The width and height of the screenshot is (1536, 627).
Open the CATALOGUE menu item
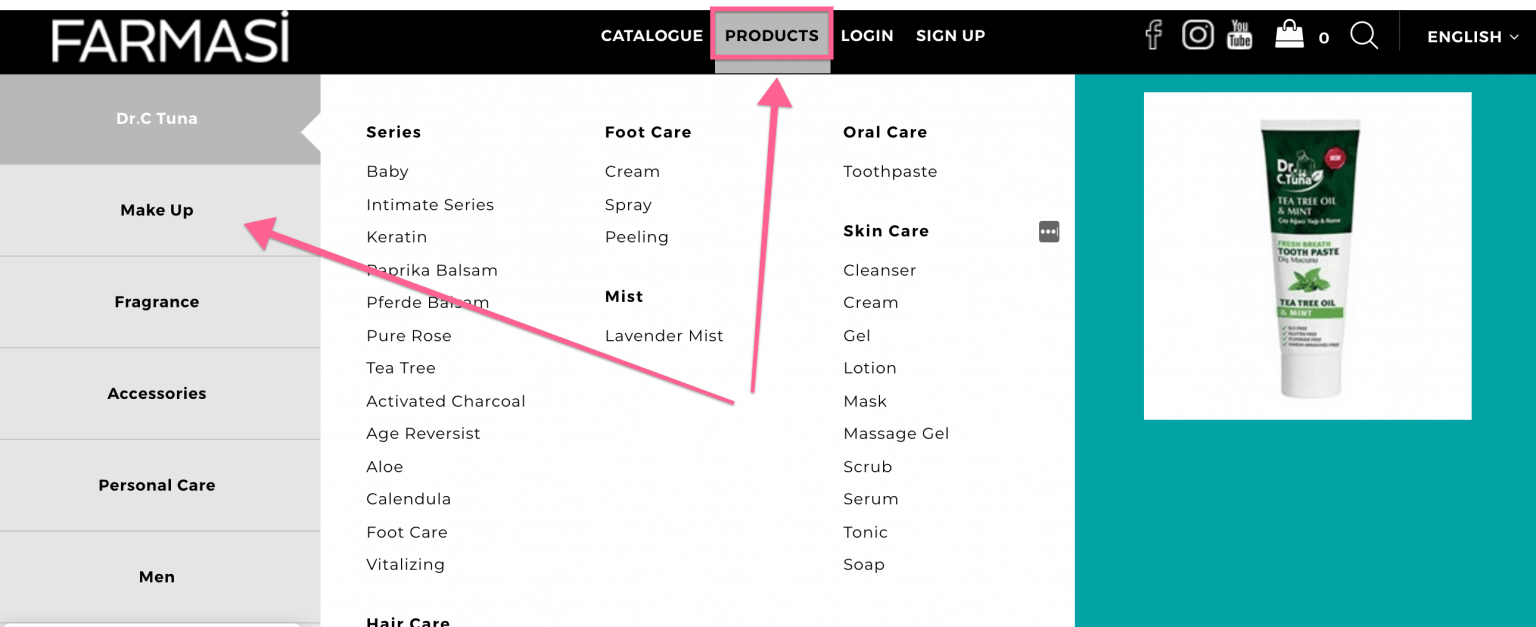click(x=651, y=35)
